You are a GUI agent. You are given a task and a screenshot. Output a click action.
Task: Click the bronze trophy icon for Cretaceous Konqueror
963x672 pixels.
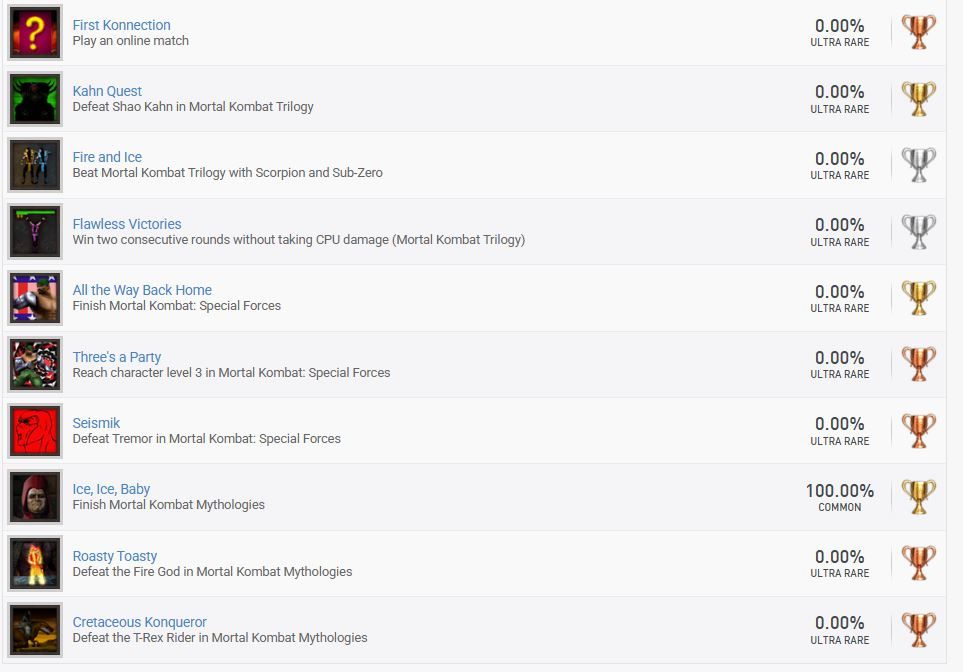click(918, 629)
